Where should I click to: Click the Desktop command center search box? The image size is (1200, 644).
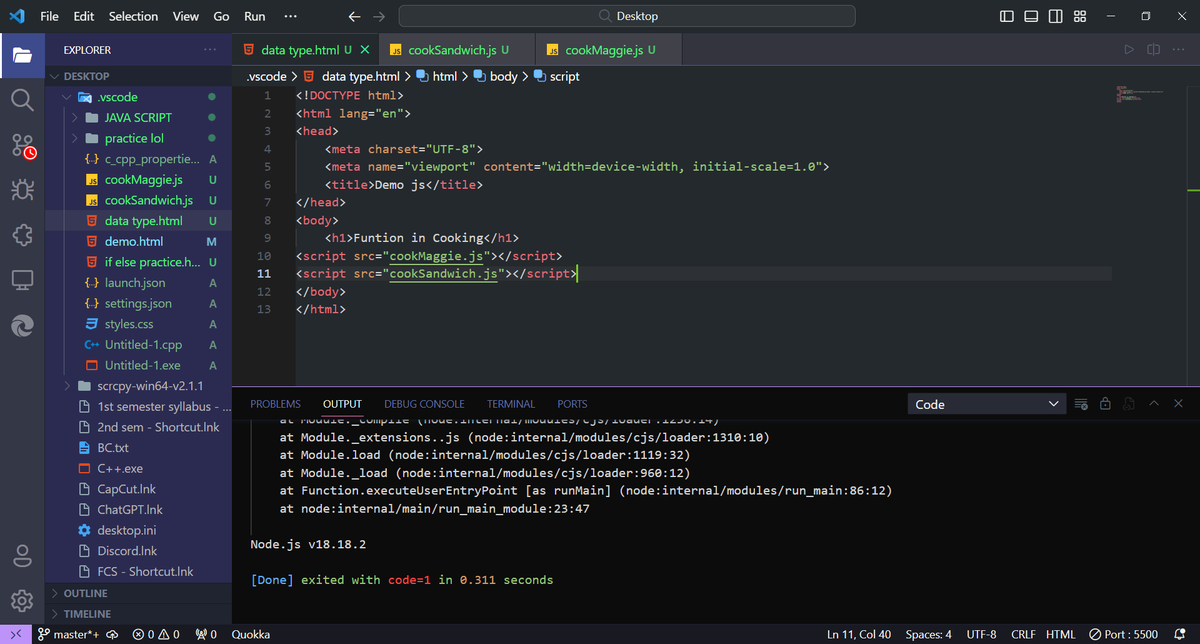point(627,16)
